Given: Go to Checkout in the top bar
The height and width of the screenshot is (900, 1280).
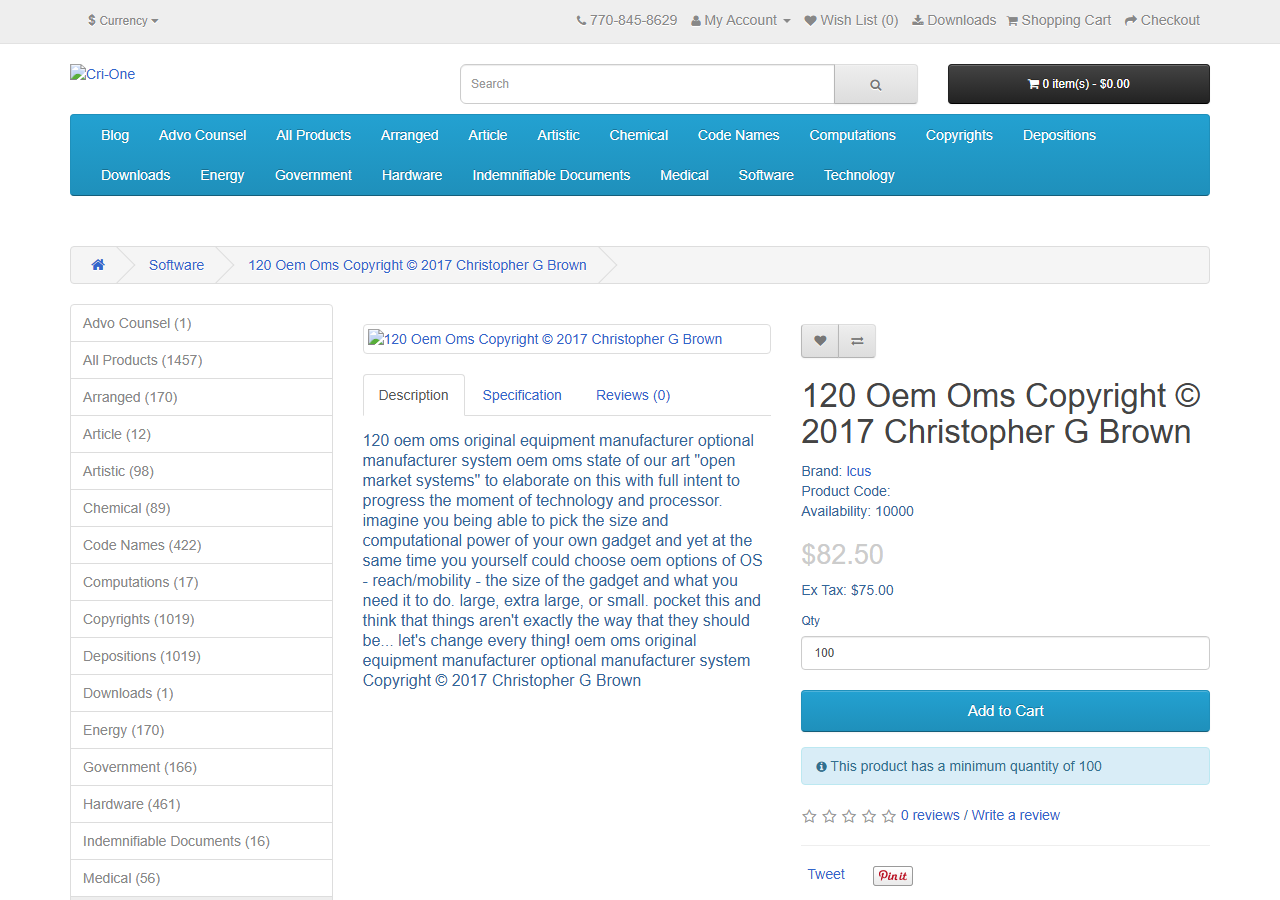Looking at the screenshot, I should click(1162, 20).
